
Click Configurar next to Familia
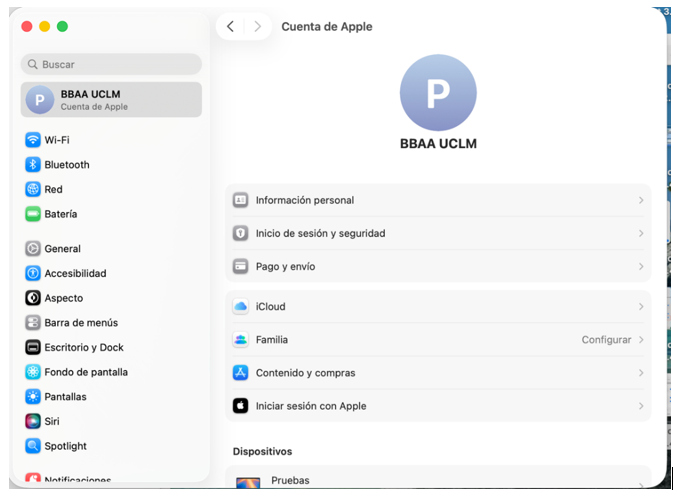click(606, 340)
